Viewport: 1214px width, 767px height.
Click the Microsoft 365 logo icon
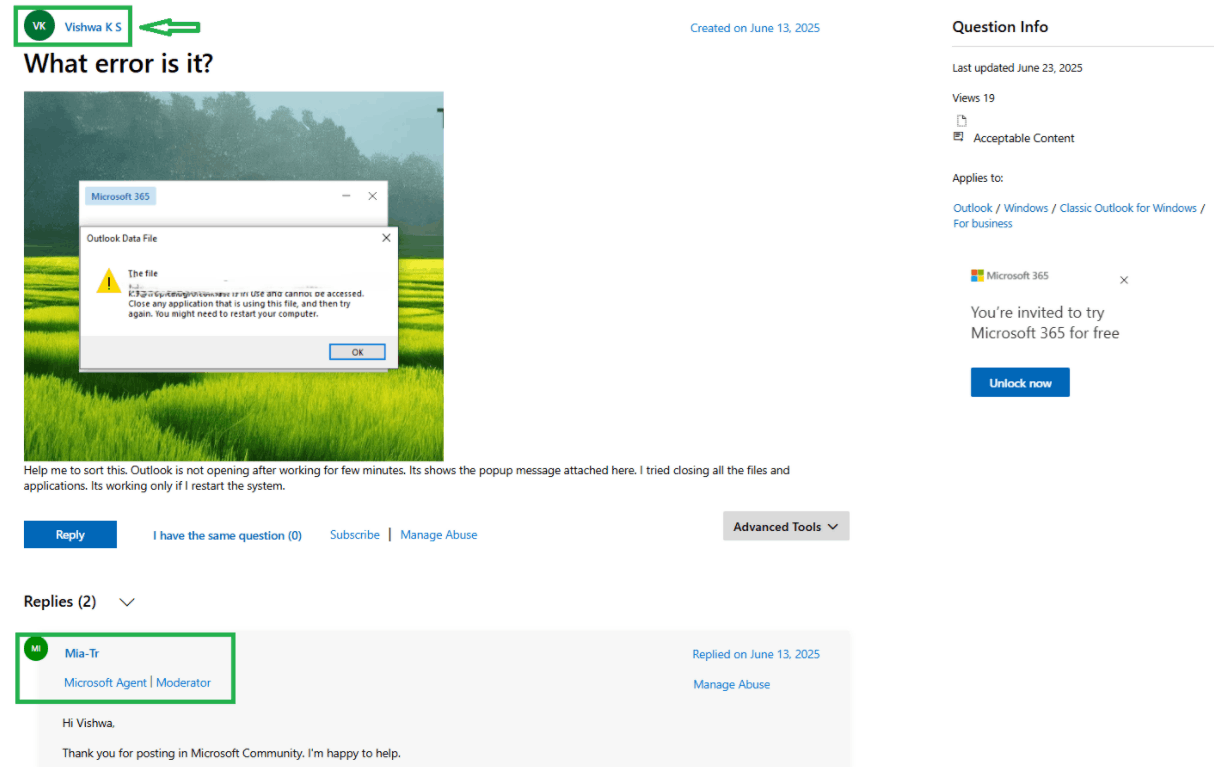pos(977,276)
